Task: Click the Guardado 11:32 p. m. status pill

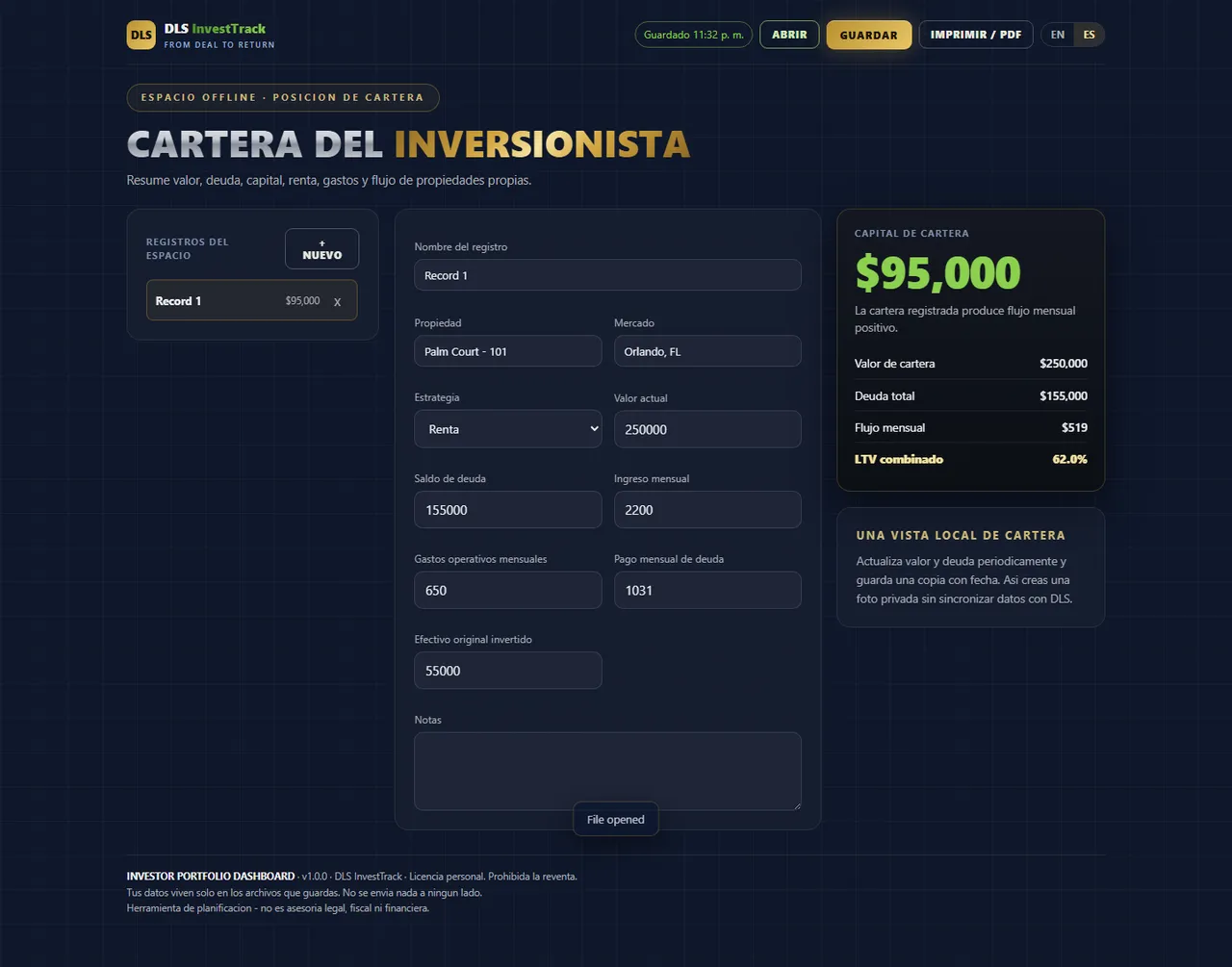Action: [x=693, y=35]
